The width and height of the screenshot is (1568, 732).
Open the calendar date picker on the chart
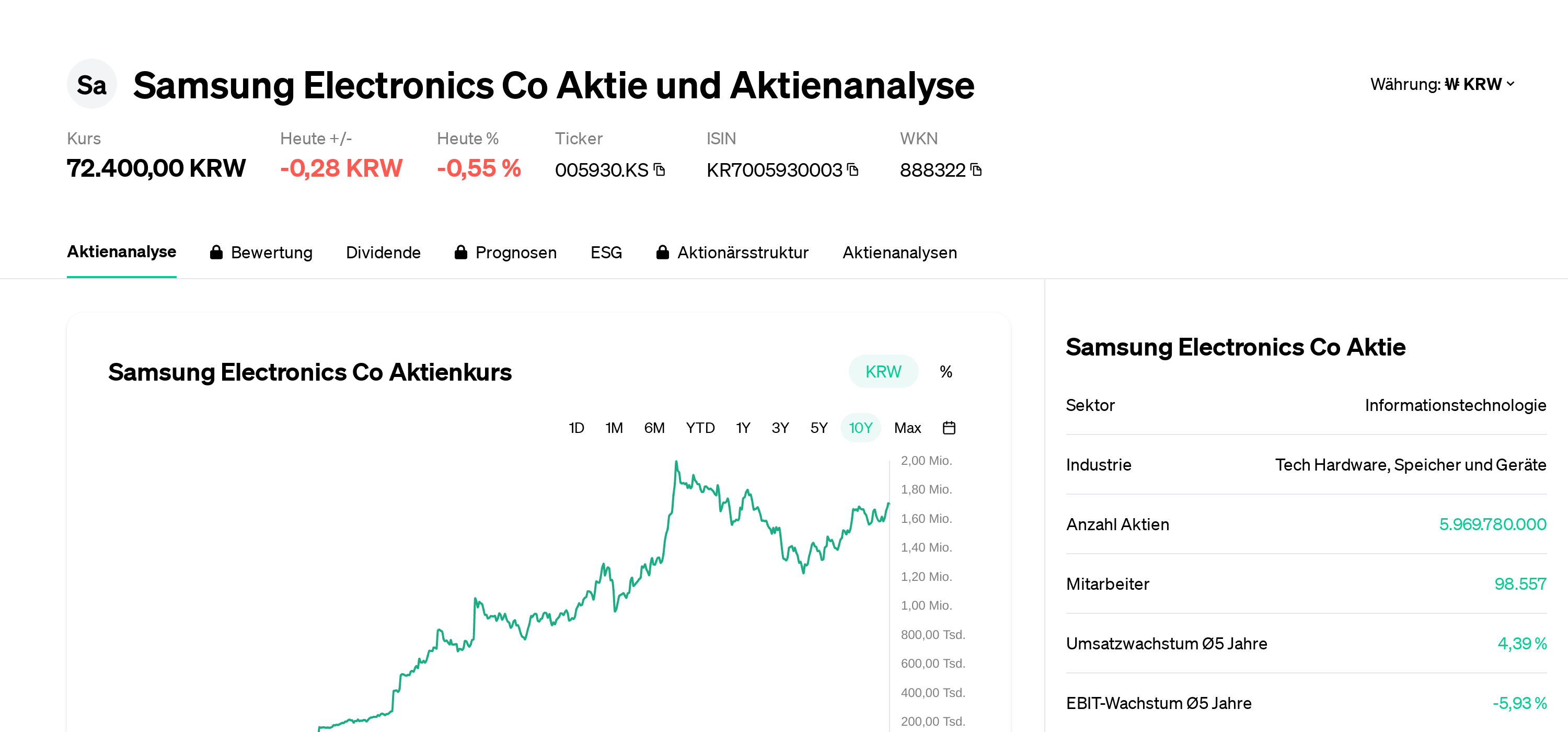click(950, 428)
